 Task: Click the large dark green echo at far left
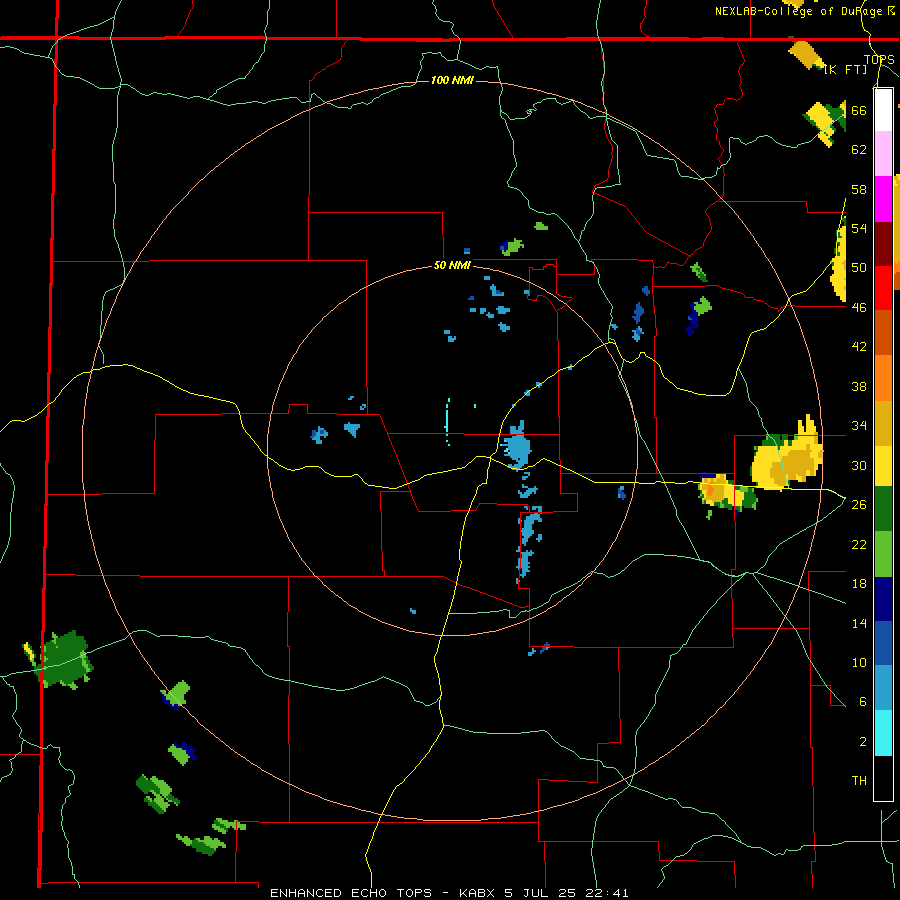65,660
